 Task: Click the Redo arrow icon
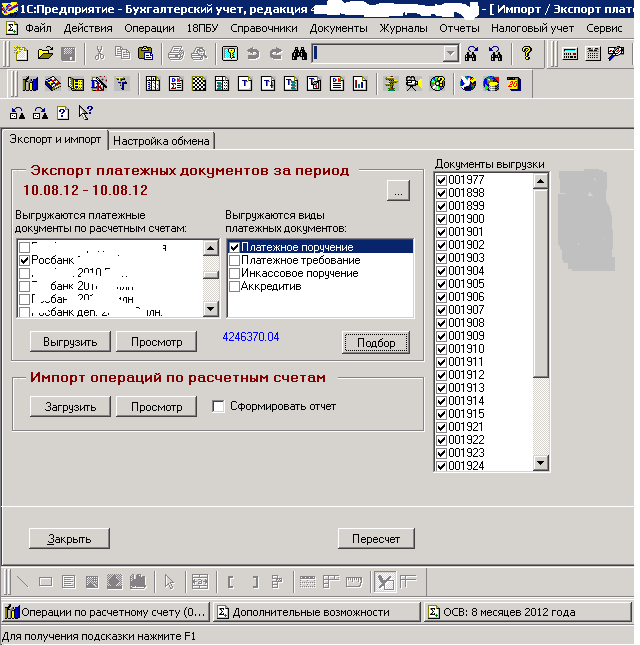coord(276,53)
